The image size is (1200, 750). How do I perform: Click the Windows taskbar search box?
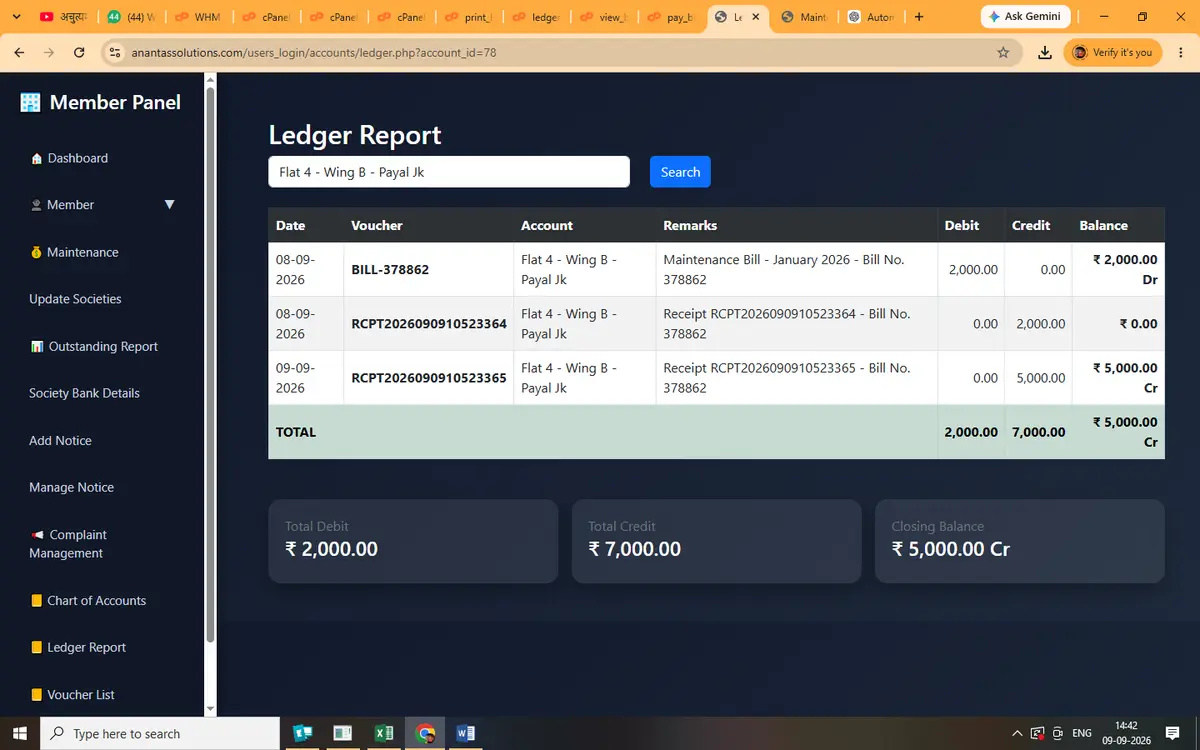tap(160, 733)
